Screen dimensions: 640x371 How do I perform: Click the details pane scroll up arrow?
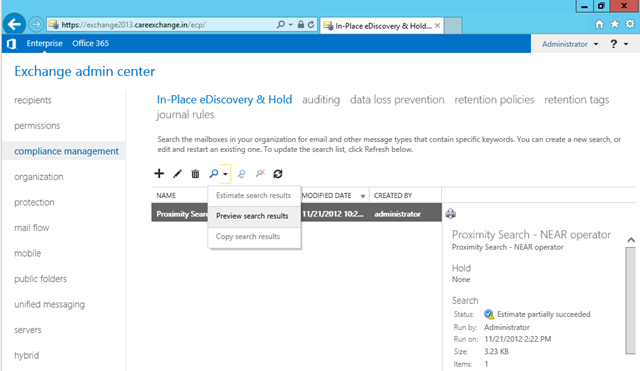click(x=631, y=240)
